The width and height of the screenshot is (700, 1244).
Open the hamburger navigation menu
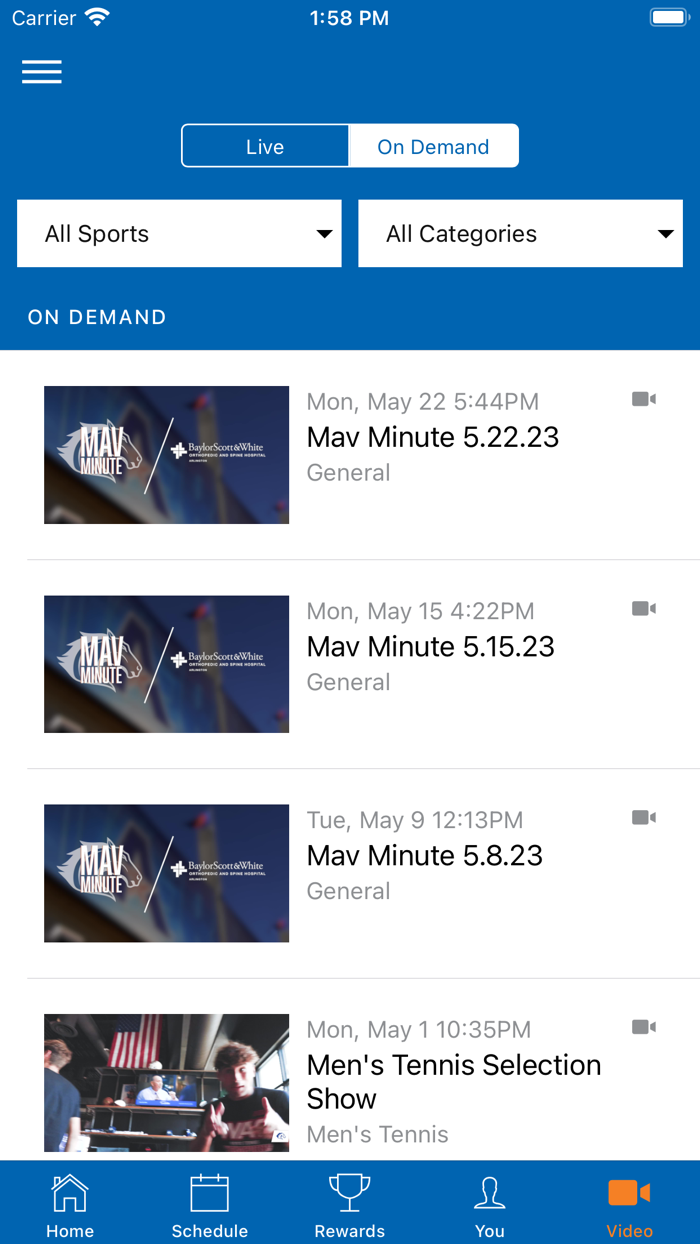click(x=41, y=71)
